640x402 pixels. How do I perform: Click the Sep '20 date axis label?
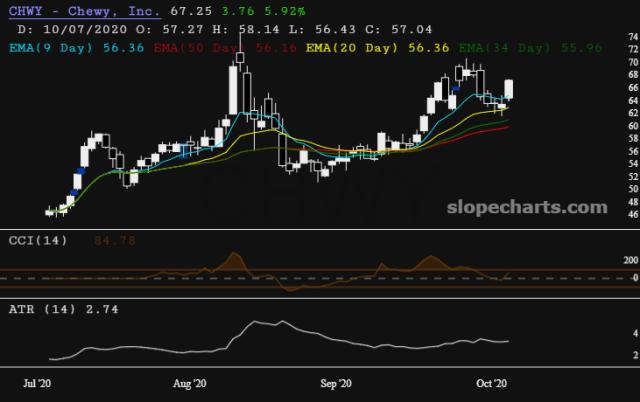336,383
